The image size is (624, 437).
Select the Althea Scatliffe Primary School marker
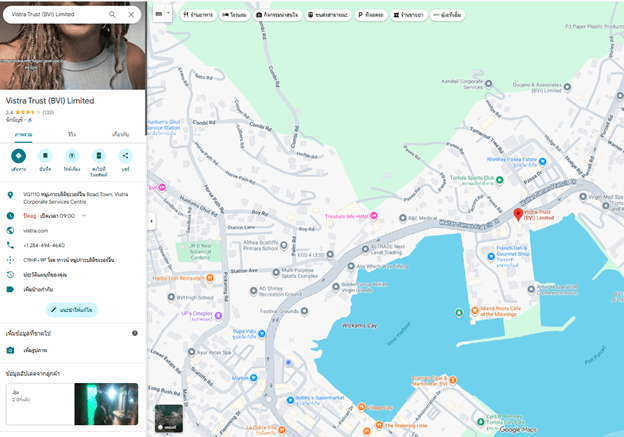pyautogui.click(x=284, y=245)
